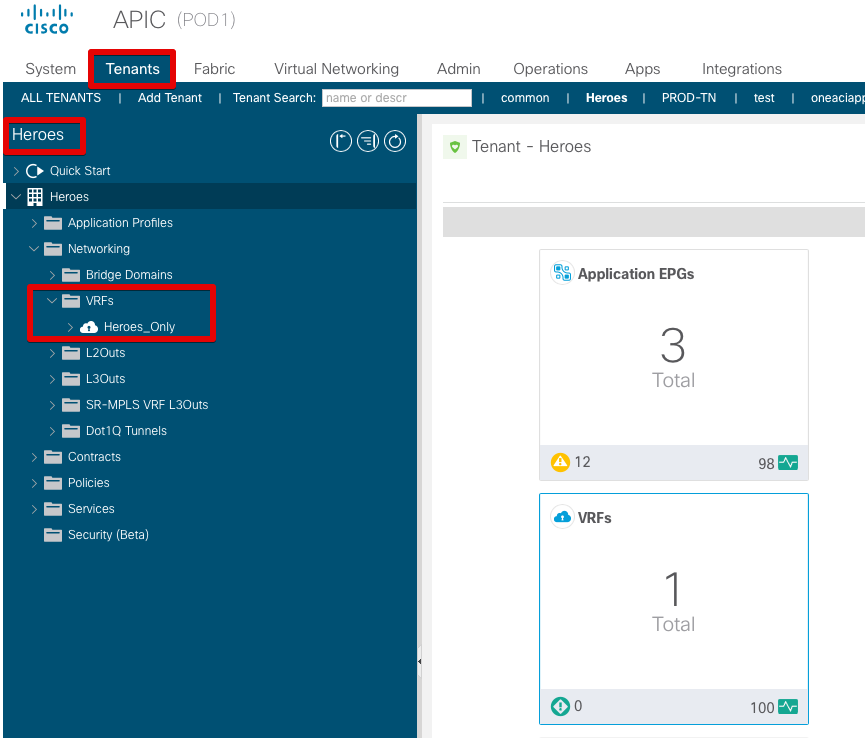Click the Policies folder icon
Viewport: 865px width, 738px height.
53,483
